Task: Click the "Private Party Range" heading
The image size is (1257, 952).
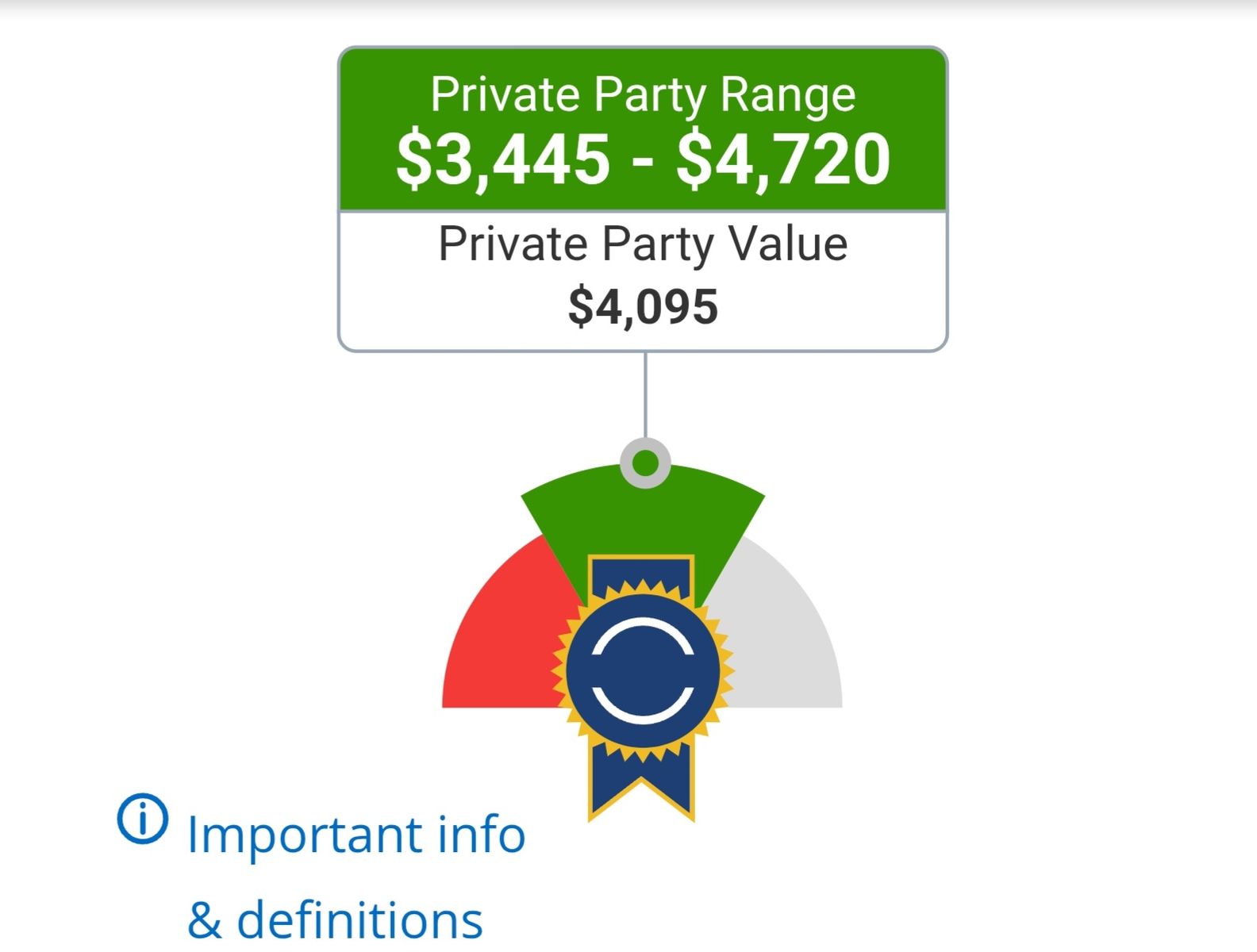Action: click(643, 94)
